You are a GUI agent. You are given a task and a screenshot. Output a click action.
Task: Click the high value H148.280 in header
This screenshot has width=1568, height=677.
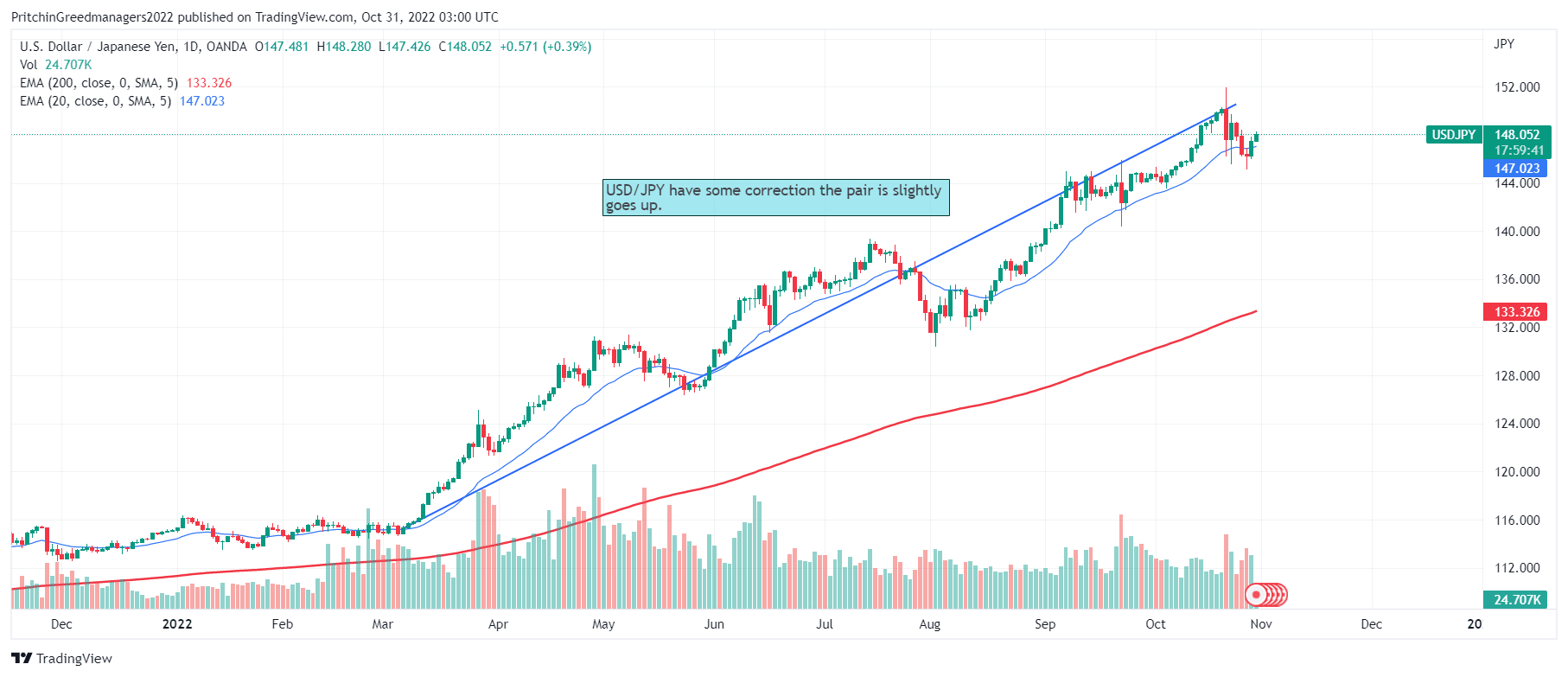344,47
